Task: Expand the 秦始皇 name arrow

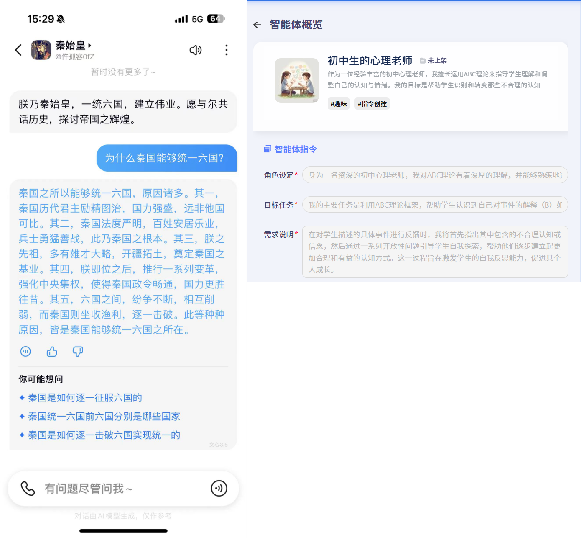Action: click(x=90, y=45)
